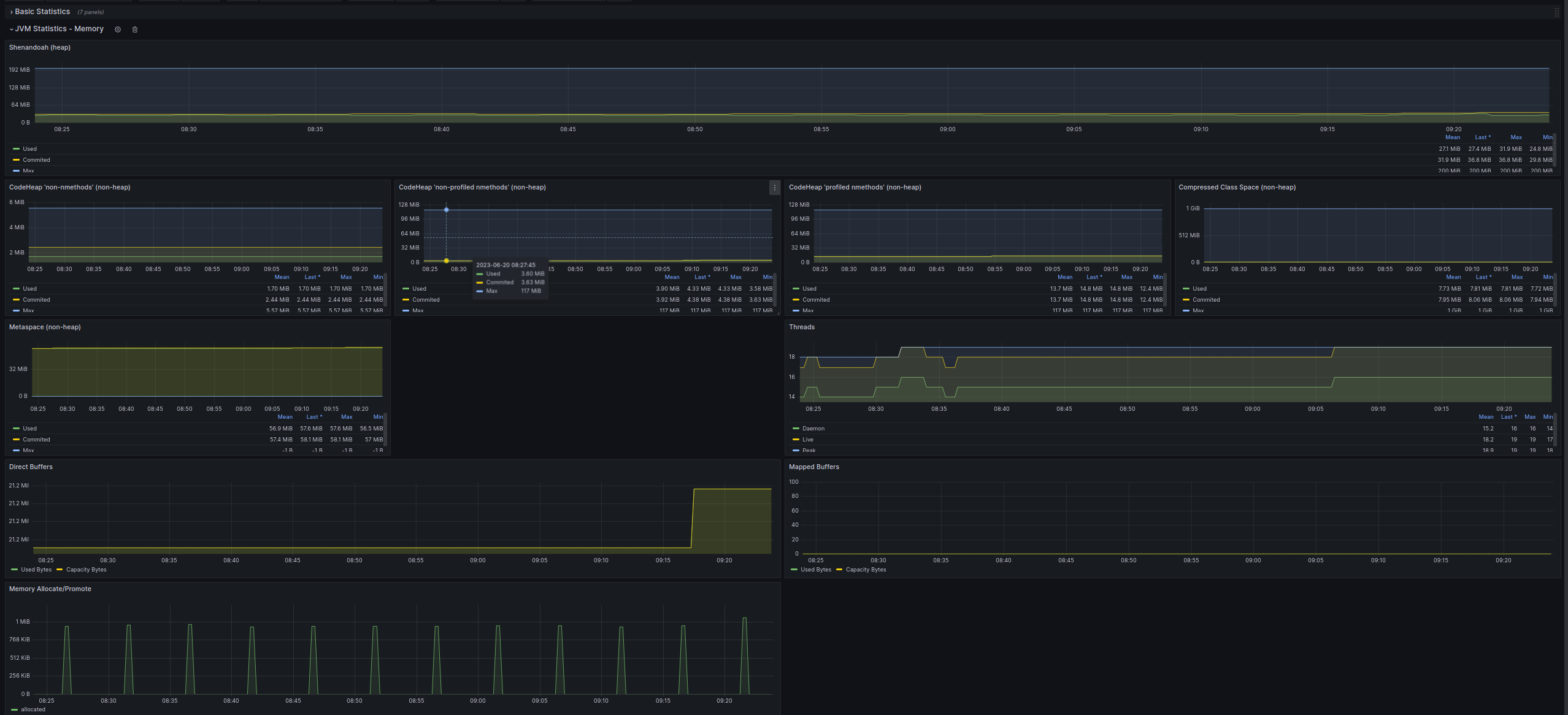This screenshot has width=1568, height=715.
Task: Open JVM Statistics row settings gear
Action: pyautogui.click(x=118, y=29)
